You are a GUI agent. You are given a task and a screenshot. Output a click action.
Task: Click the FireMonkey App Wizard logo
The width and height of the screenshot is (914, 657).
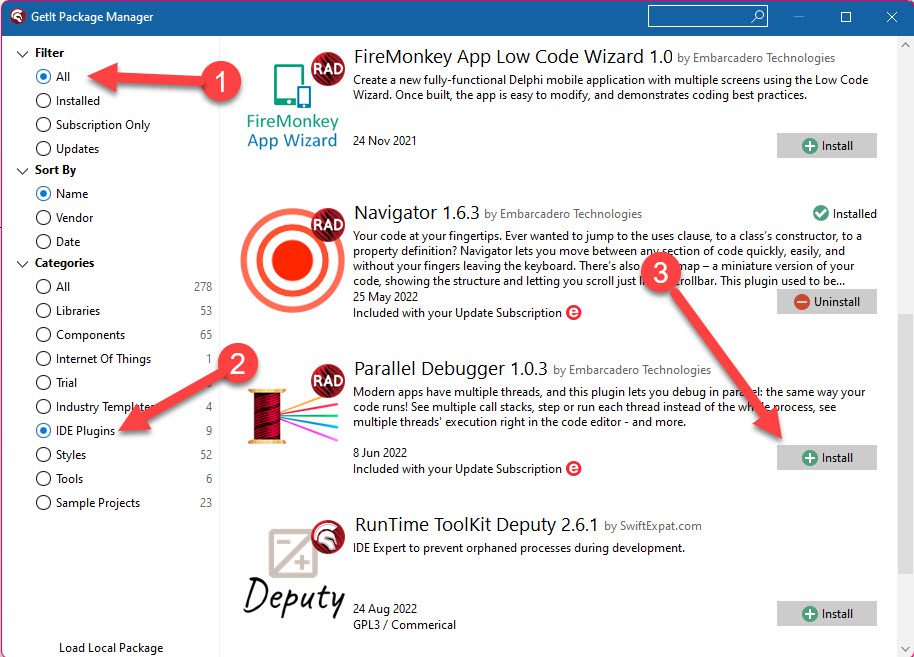point(291,107)
